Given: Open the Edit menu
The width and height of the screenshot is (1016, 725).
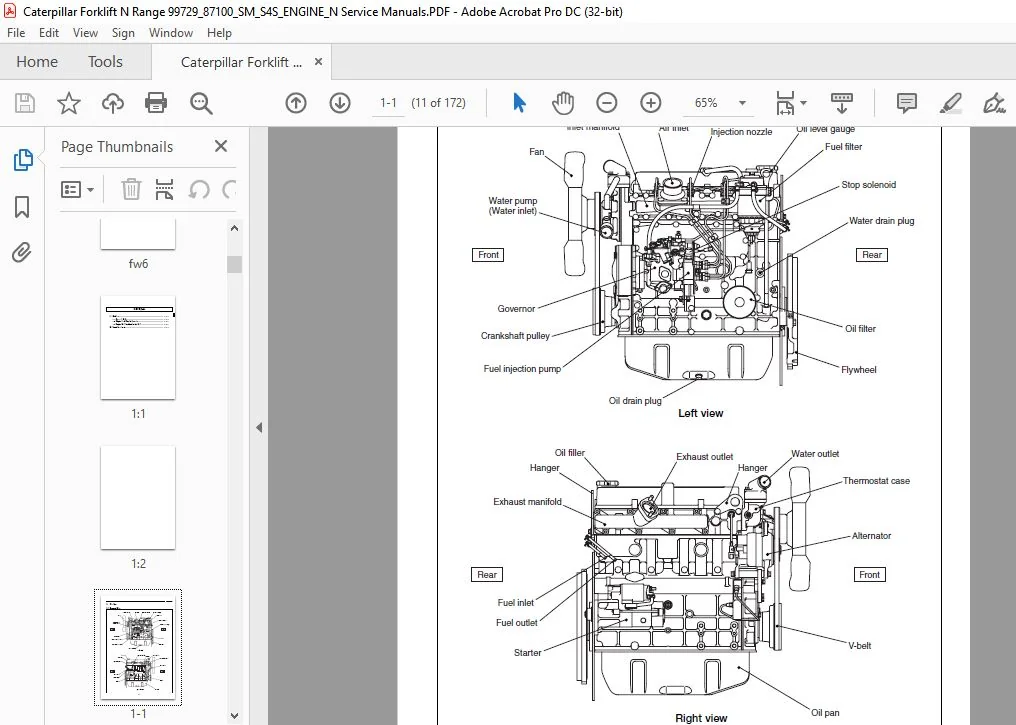Looking at the screenshot, I should coord(49,33).
